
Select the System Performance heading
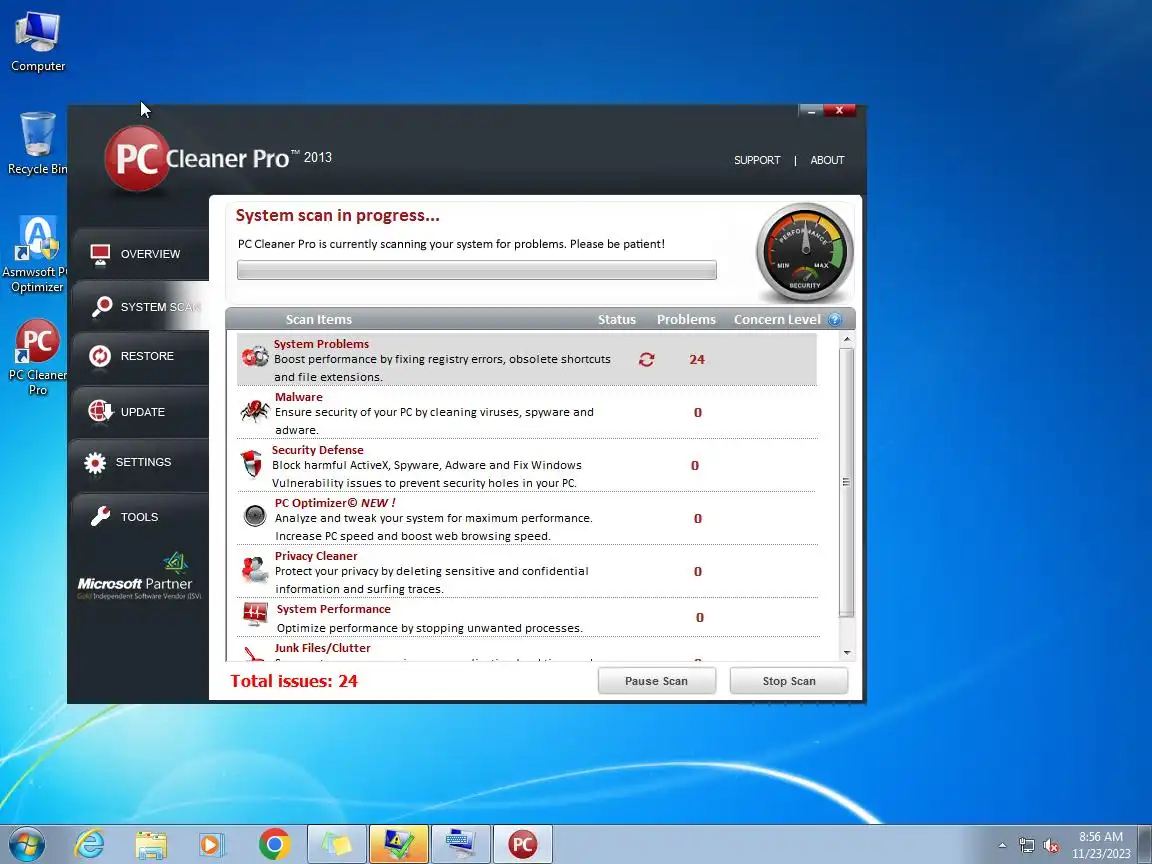point(334,609)
